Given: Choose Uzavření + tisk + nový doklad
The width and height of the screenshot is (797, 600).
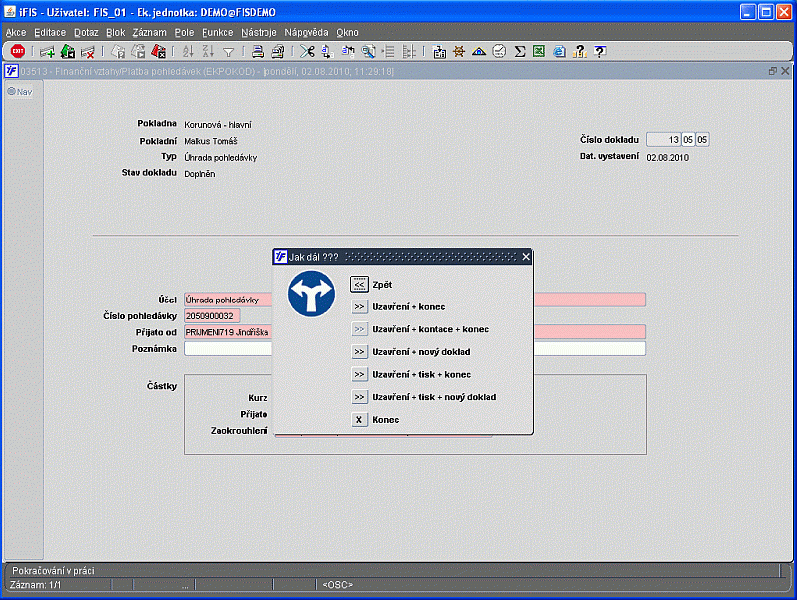Looking at the screenshot, I should click(x=360, y=397).
